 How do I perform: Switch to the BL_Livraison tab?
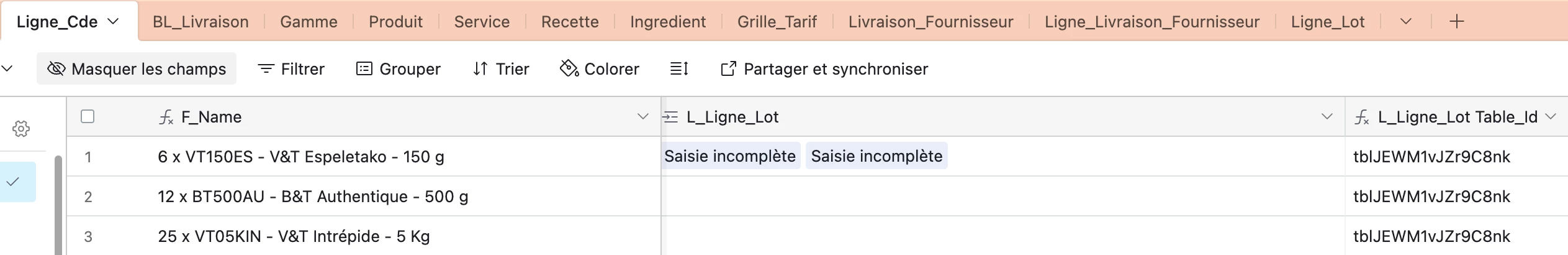point(201,22)
